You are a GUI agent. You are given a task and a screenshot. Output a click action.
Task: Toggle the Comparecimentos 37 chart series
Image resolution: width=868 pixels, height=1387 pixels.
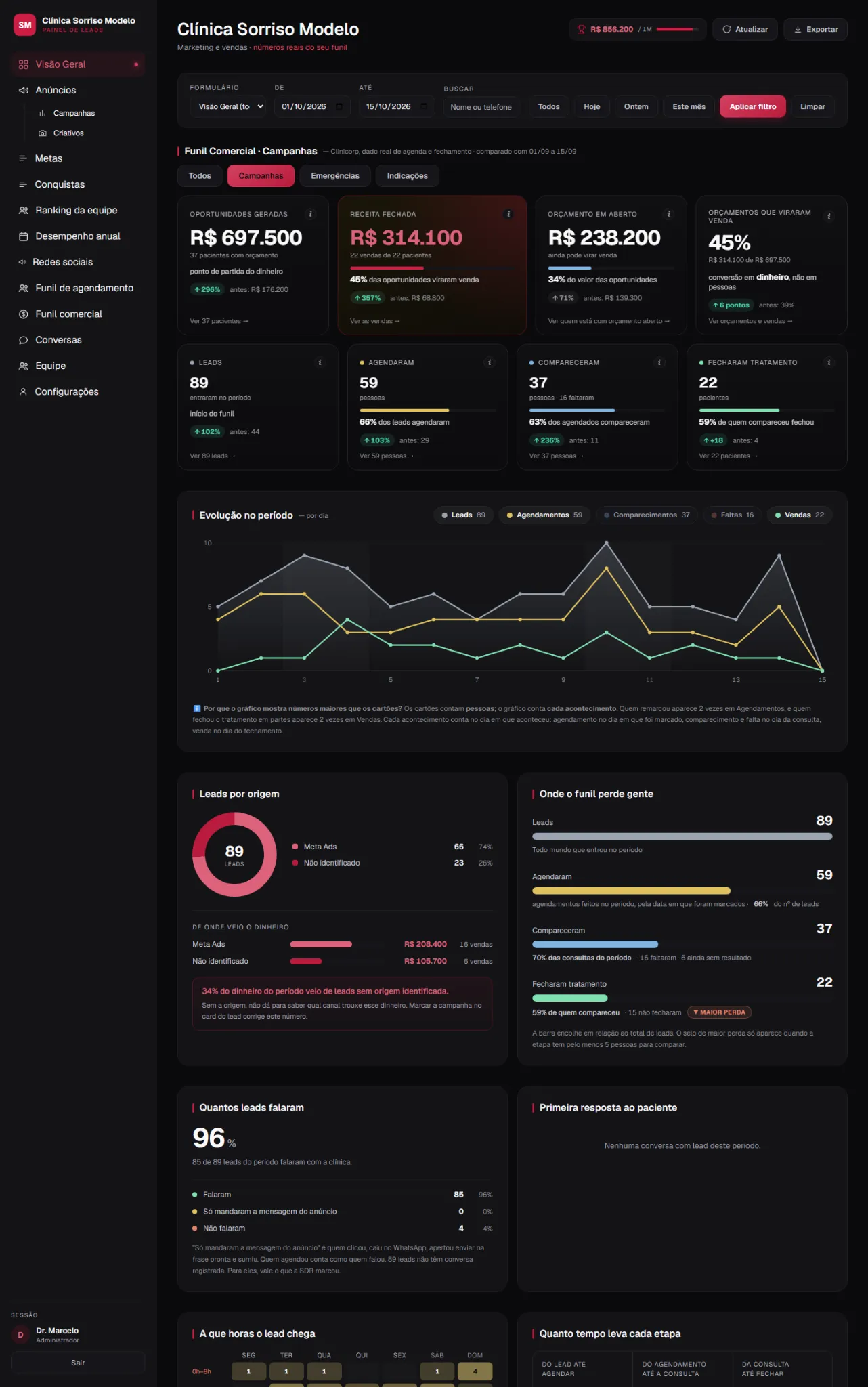click(x=647, y=515)
